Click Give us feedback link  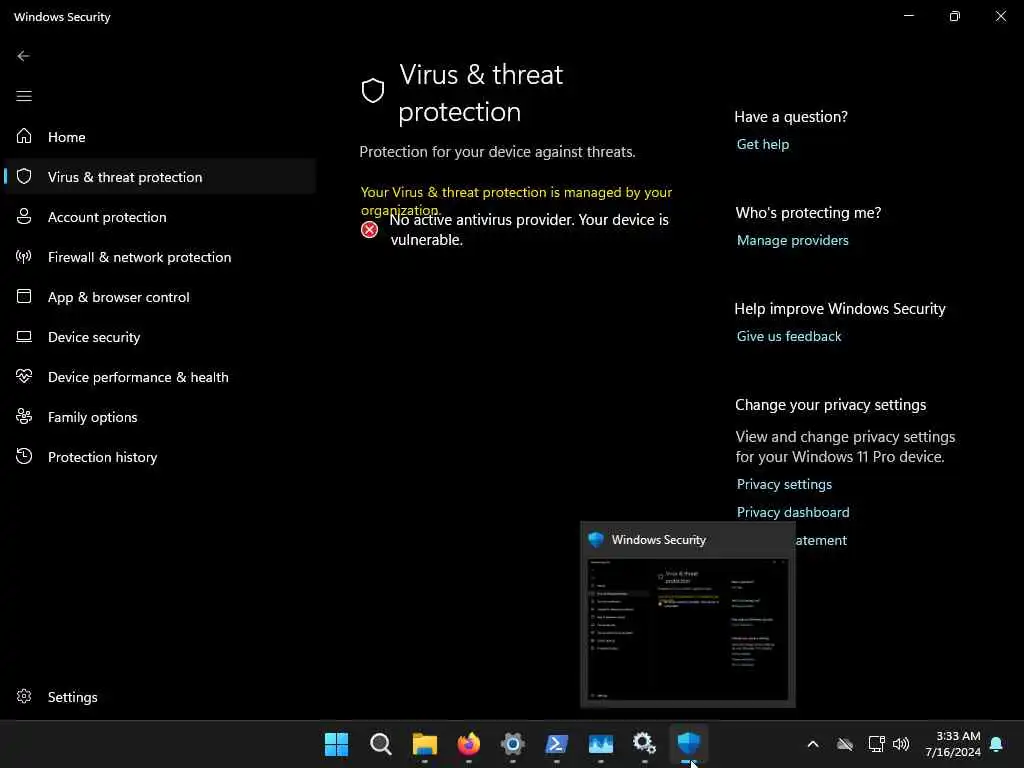789,336
